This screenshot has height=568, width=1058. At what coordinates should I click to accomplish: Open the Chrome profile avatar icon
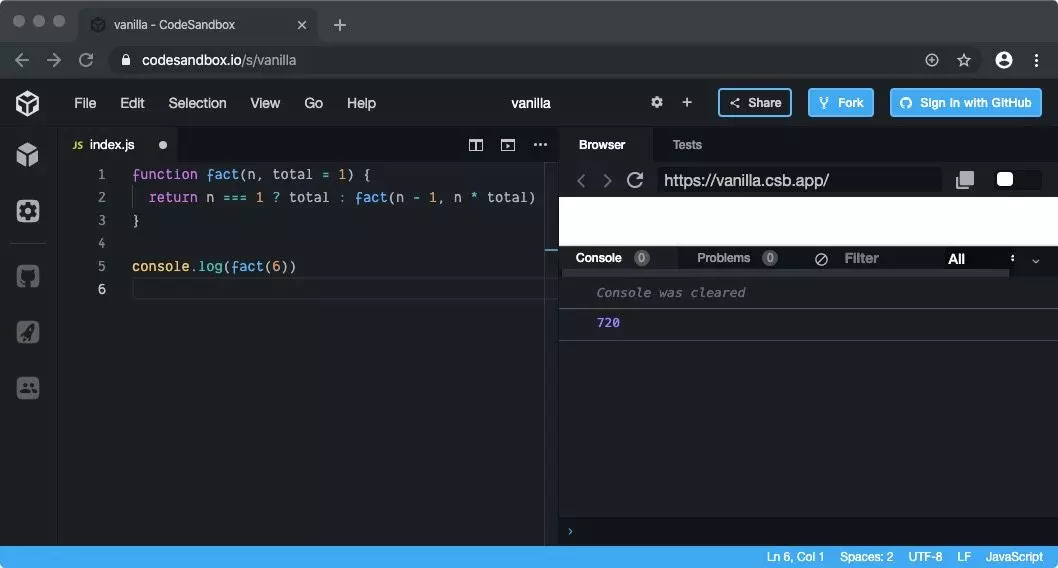(1004, 60)
